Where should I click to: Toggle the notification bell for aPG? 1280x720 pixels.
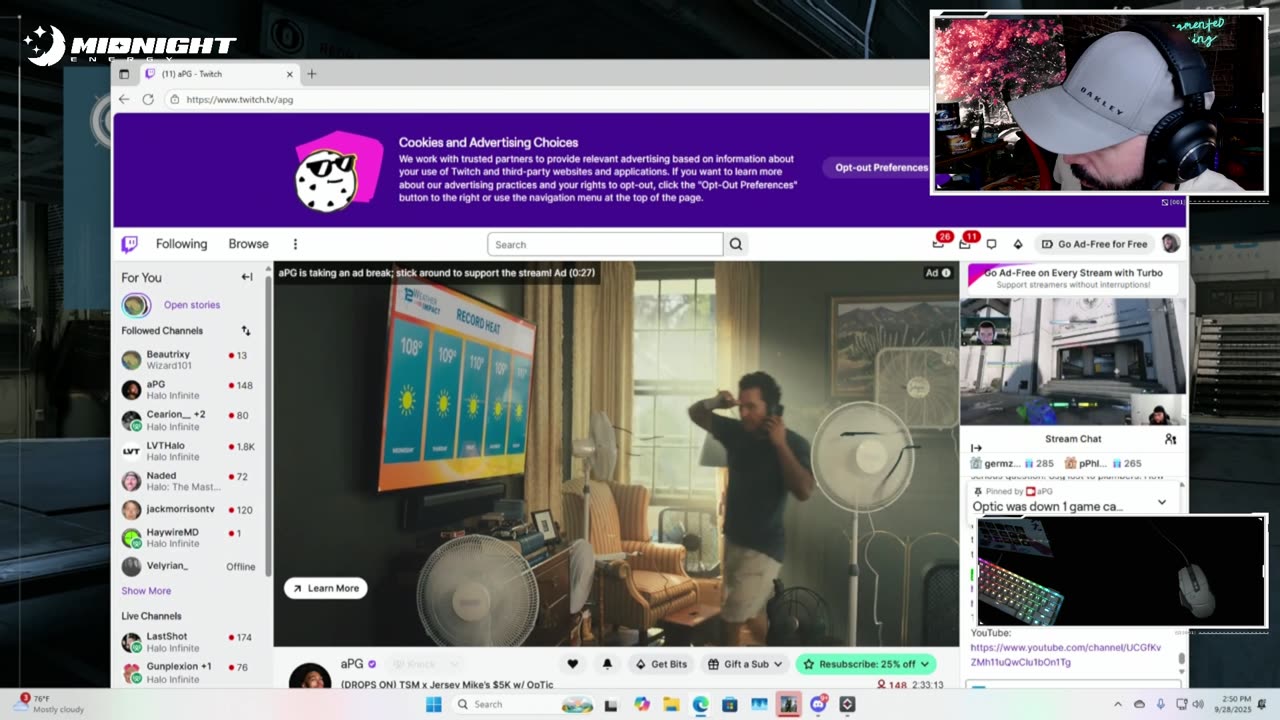tap(607, 664)
